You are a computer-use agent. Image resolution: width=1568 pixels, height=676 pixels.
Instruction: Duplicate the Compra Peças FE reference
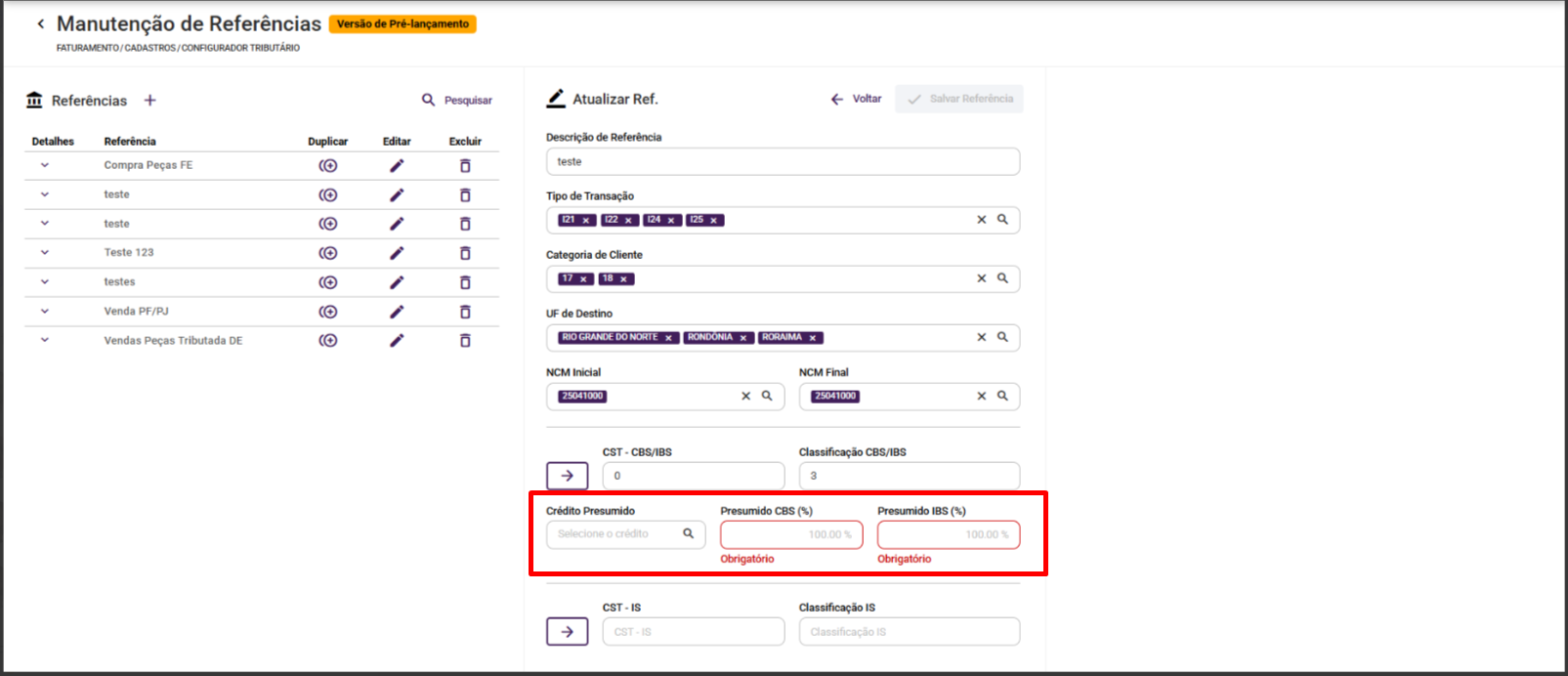(x=328, y=166)
